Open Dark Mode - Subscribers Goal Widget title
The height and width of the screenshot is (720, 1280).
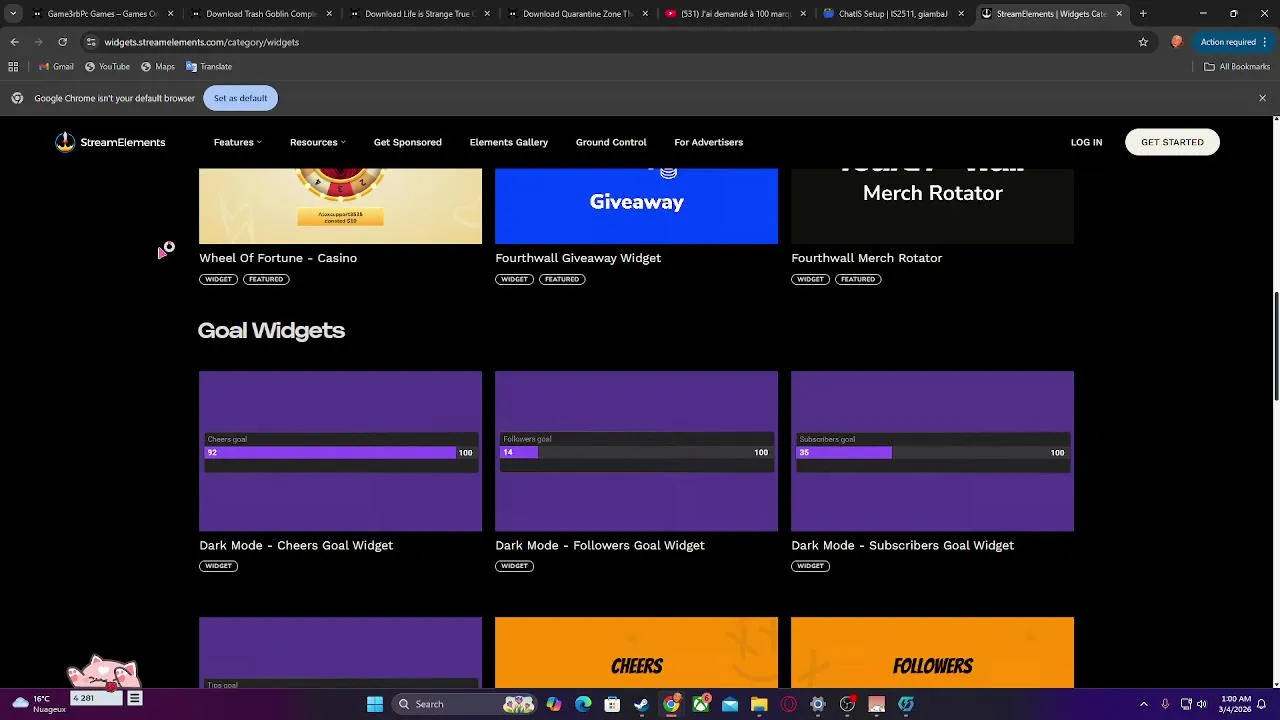point(902,545)
